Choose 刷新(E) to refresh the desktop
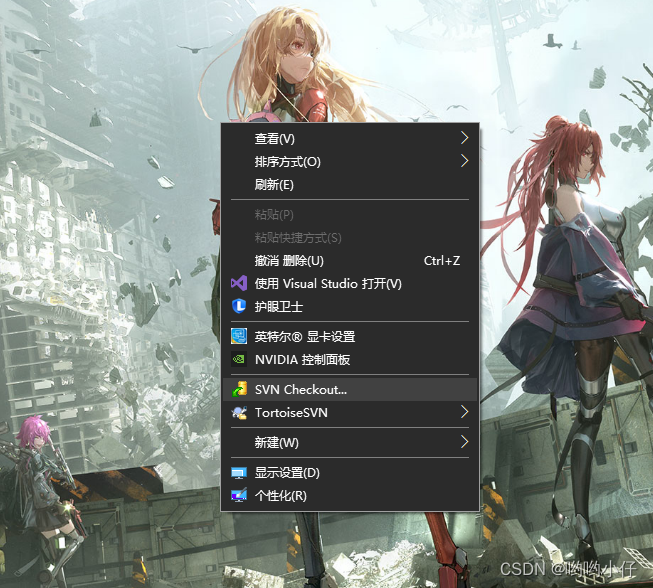 pyautogui.click(x=350, y=184)
